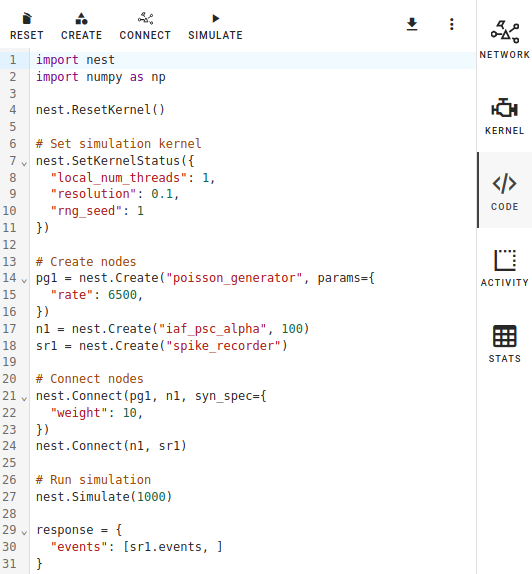Click the "weight": 10 line
This screenshot has width=532, height=574.
pyautogui.click(x=97, y=413)
